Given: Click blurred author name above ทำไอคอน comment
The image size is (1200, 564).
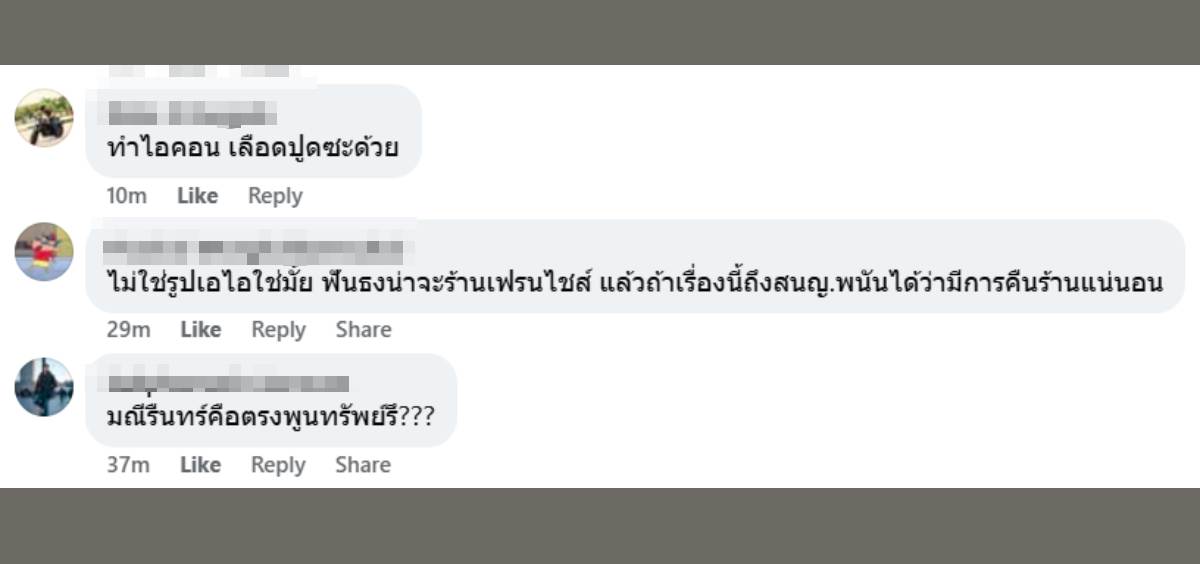Looking at the screenshot, I should (x=191, y=112).
